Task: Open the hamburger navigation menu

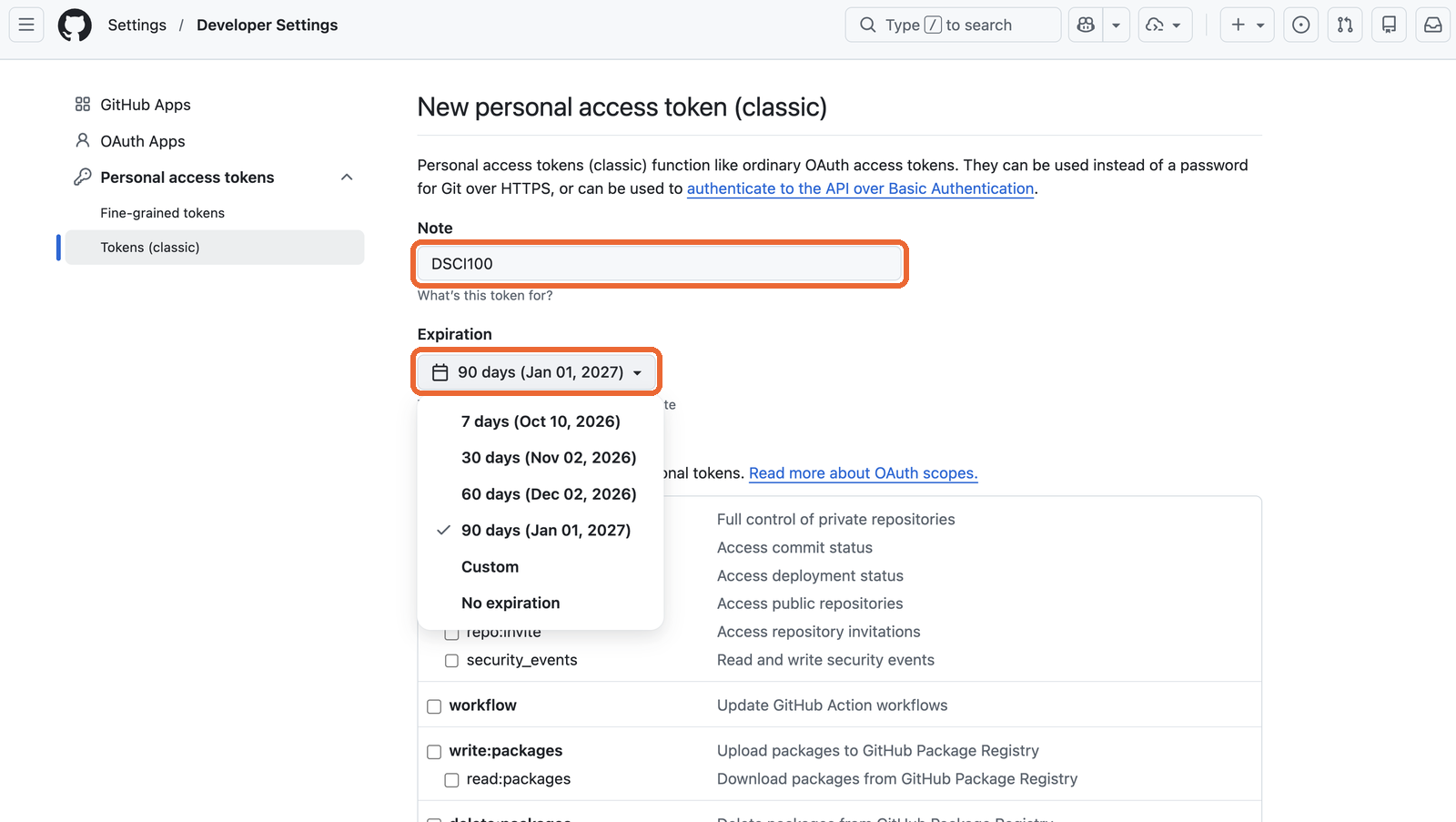Action: (26, 25)
